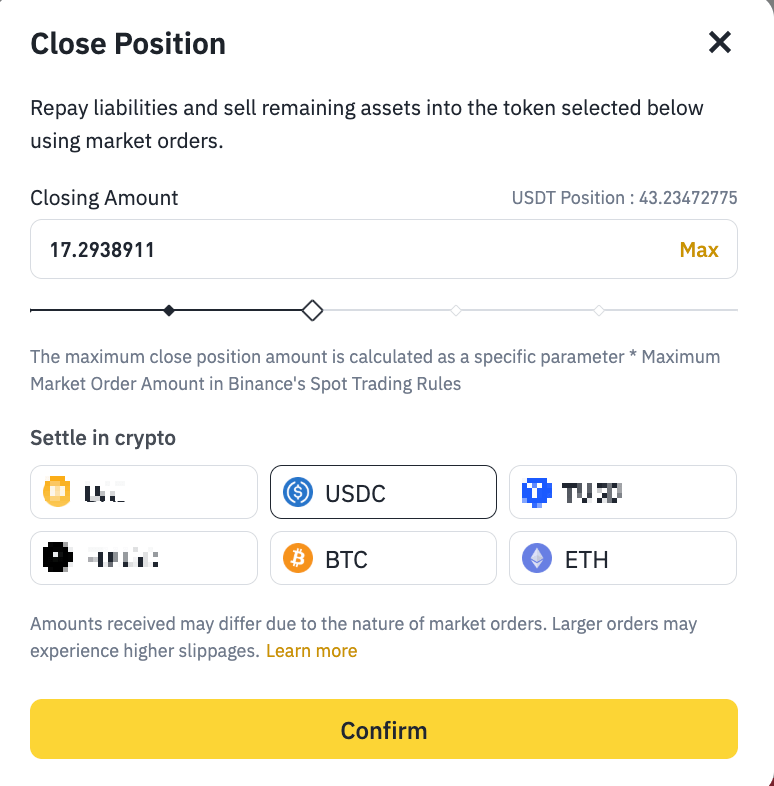774x786 pixels.
Task: Select the TUSD settlement option label
Action: point(592,493)
